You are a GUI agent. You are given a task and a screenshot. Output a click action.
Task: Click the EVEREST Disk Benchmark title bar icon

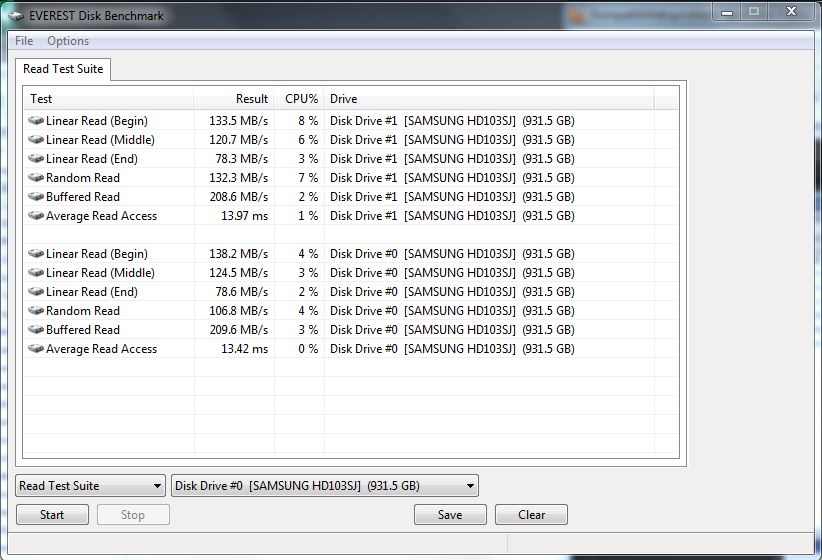click(x=16, y=16)
